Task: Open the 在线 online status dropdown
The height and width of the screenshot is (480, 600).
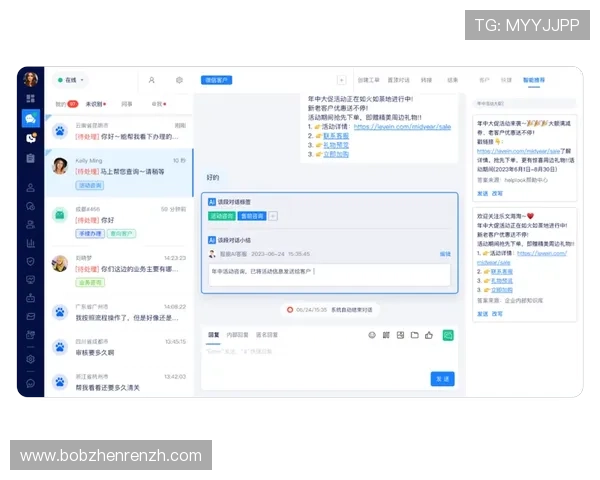Action: pos(70,80)
